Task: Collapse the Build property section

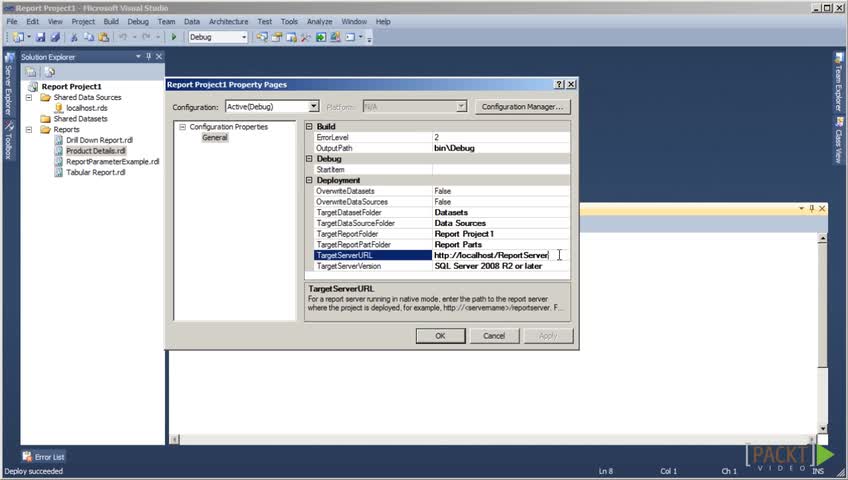Action: coord(309,126)
